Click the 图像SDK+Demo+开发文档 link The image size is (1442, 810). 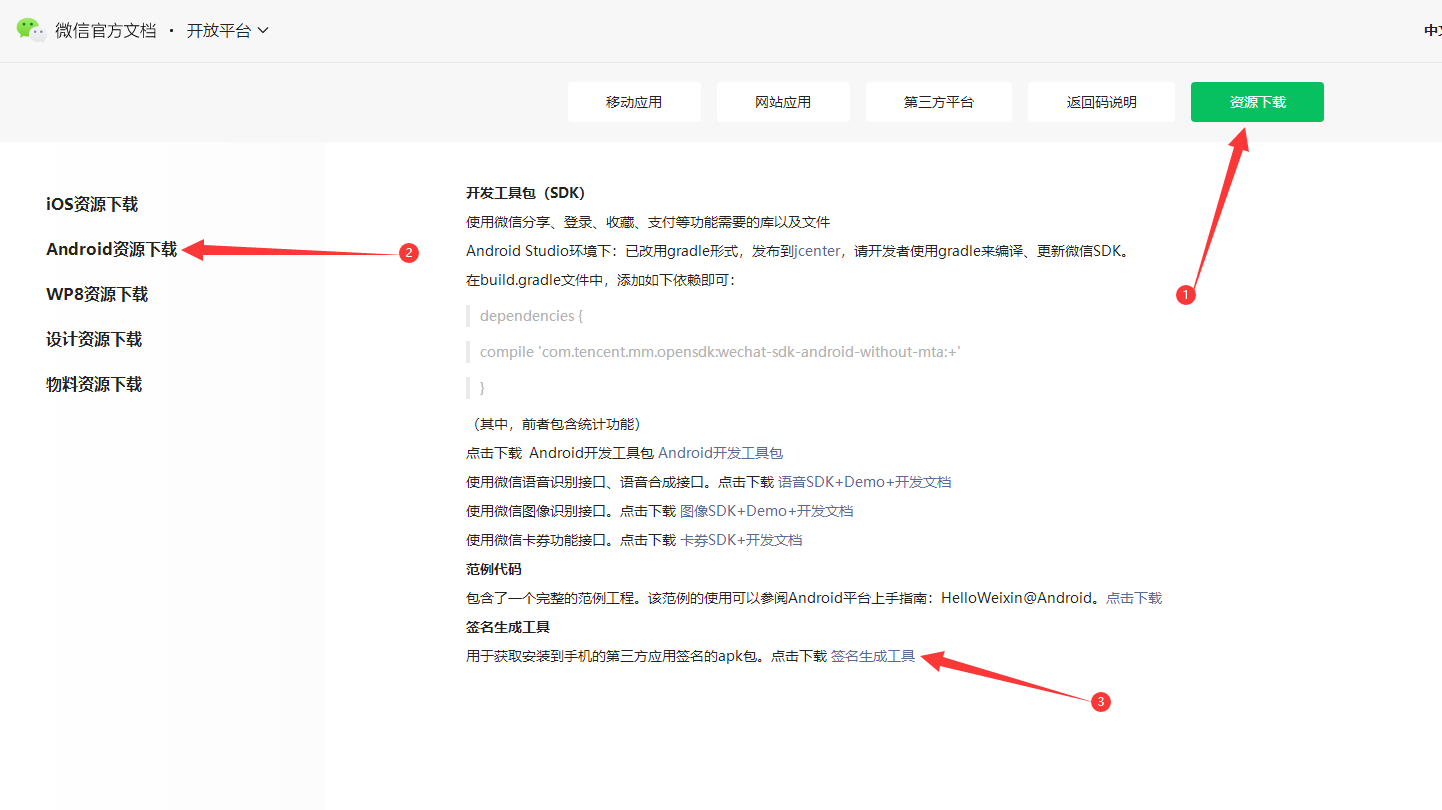coord(766,511)
